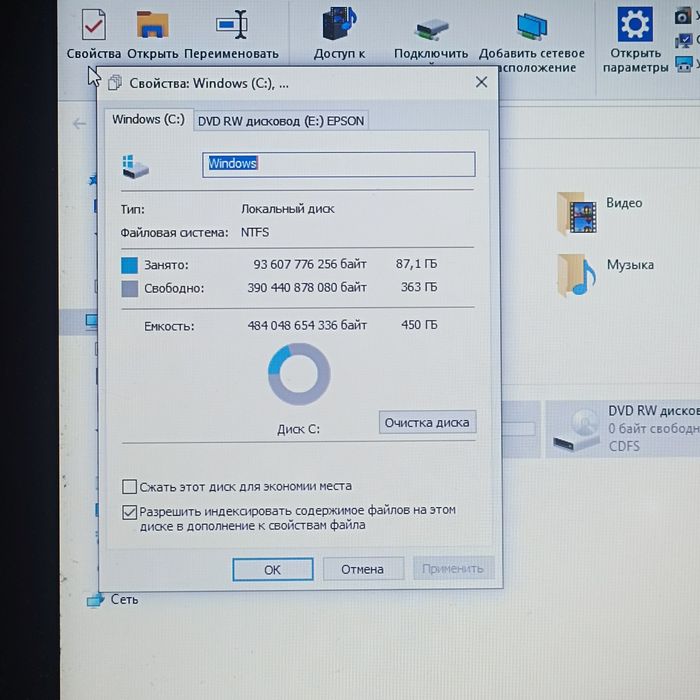Screen dimensions: 700x700
Task: Click the 450 ГБ capacity size
Action: [x=419, y=325]
